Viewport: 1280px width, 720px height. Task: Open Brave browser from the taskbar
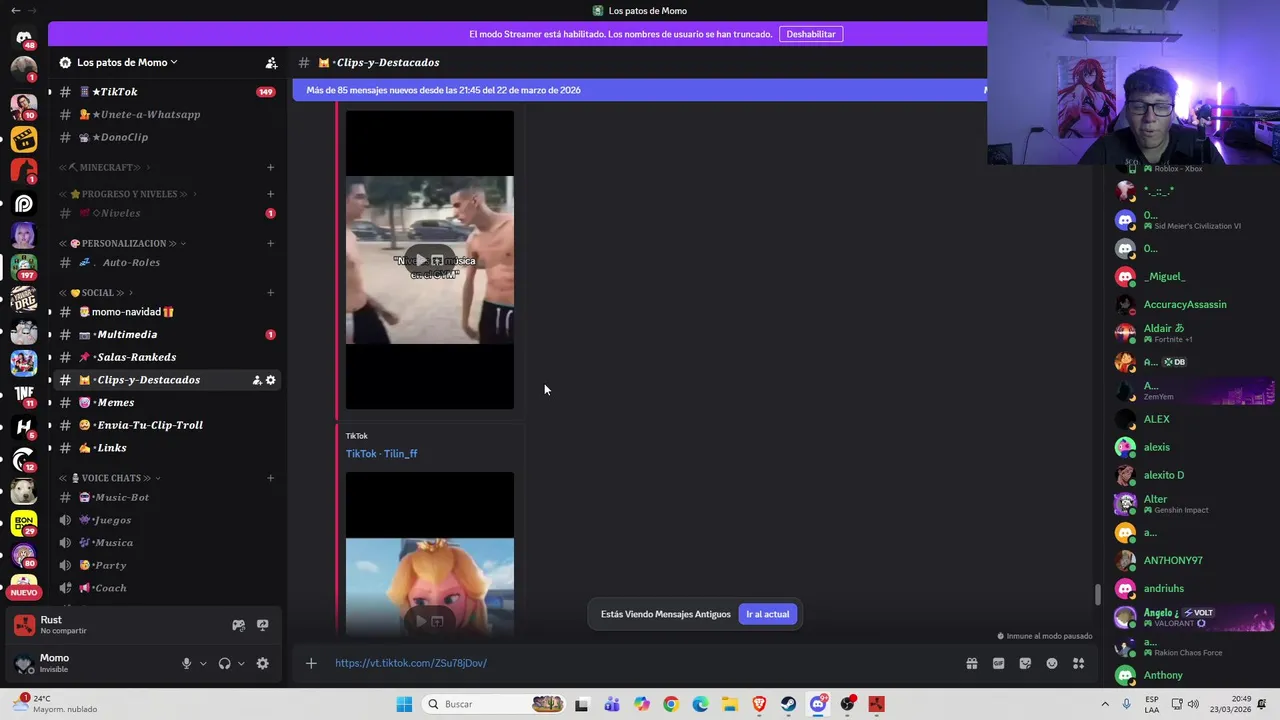point(759,704)
